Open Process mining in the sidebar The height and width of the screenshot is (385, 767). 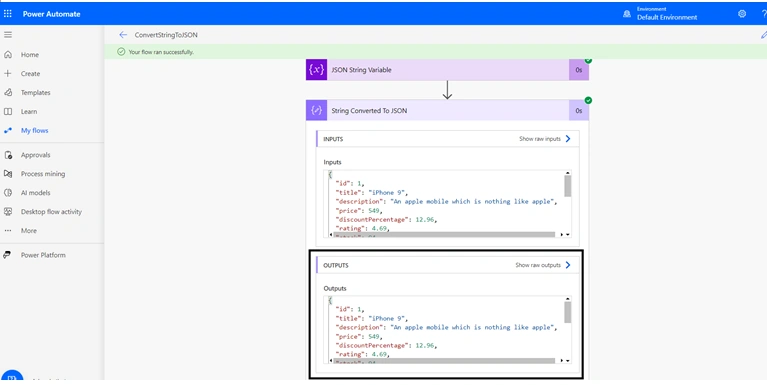43,174
